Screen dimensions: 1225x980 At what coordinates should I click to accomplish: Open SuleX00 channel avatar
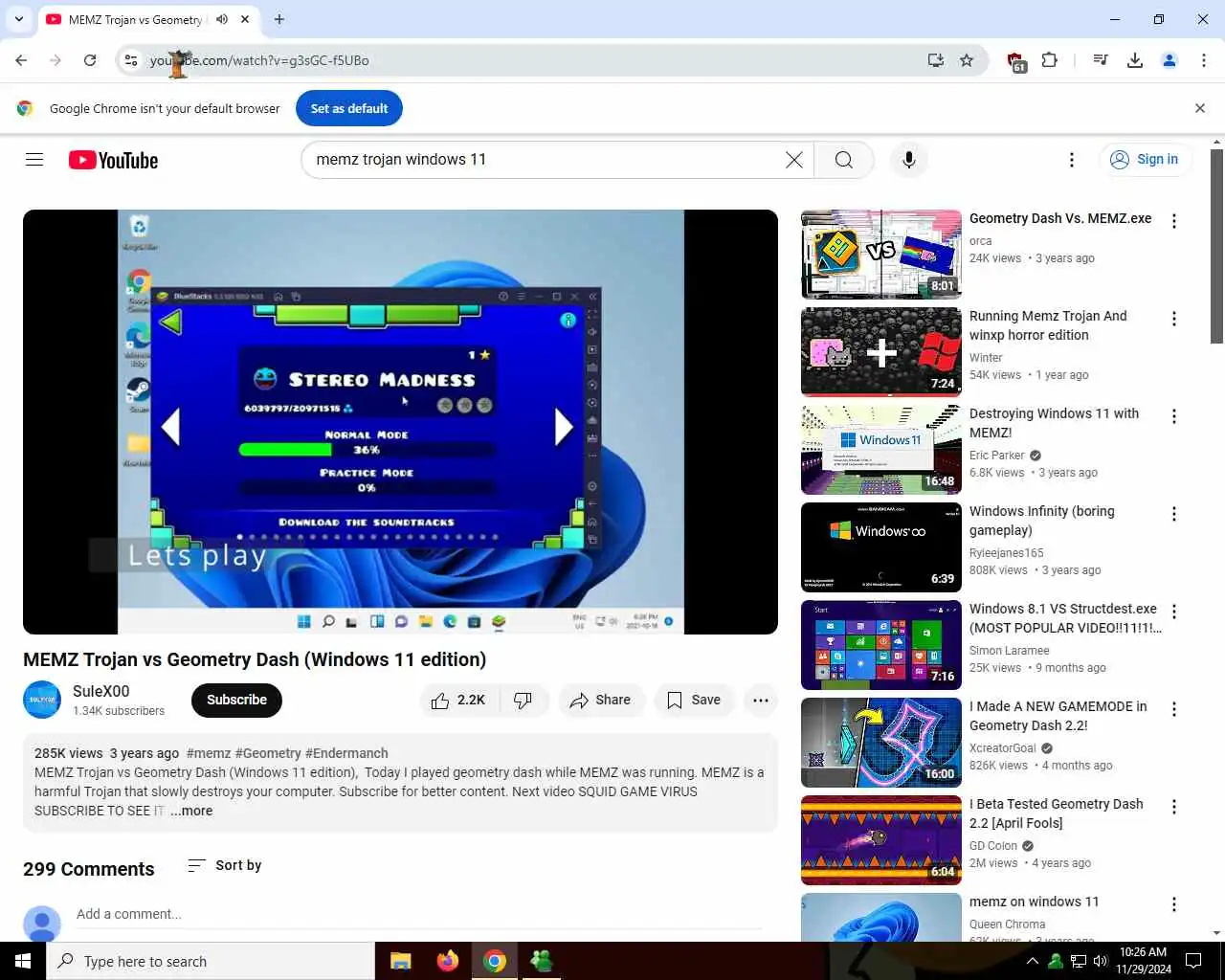[x=42, y=700]
